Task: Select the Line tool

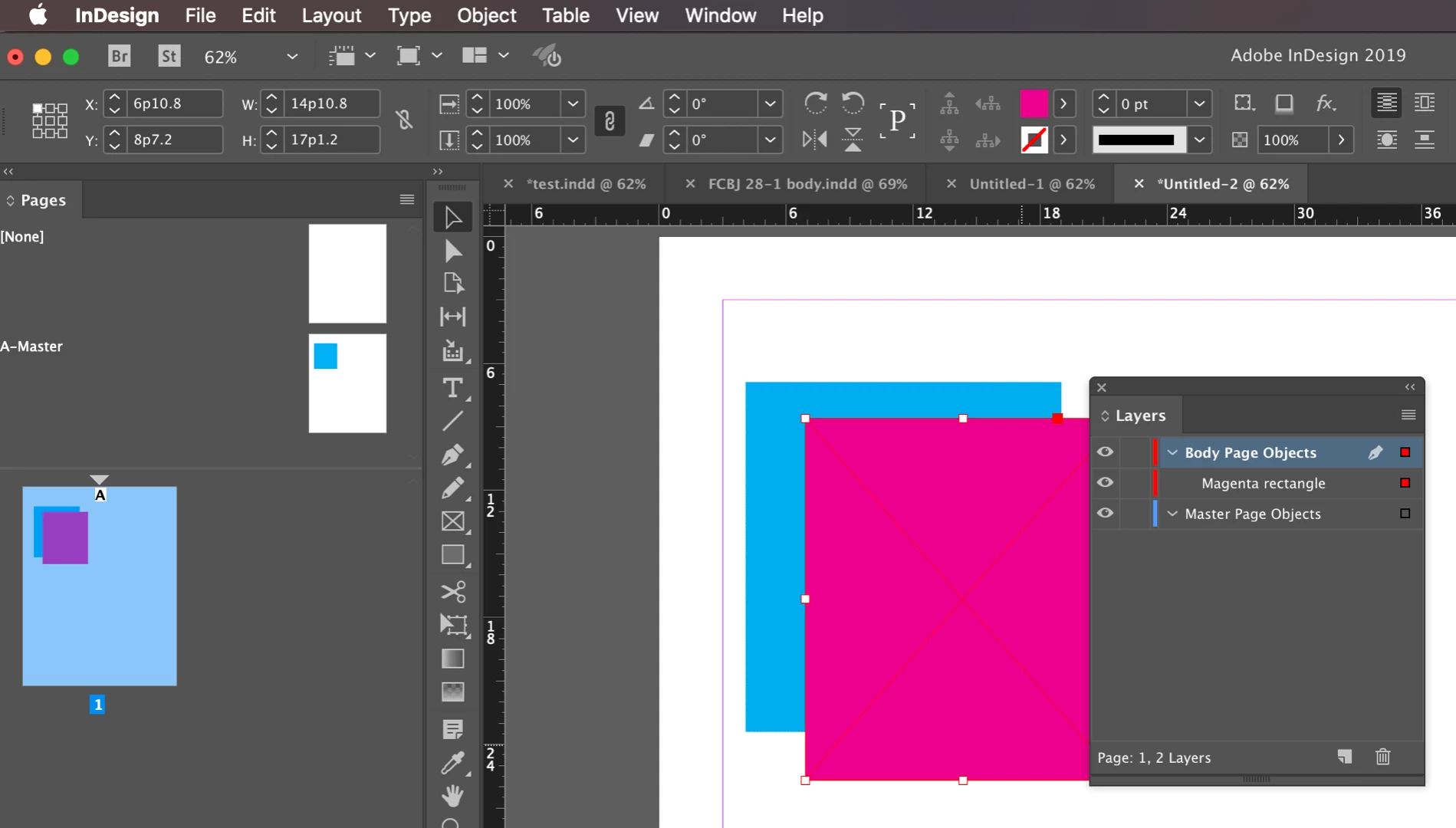Action: click(452, 421)
